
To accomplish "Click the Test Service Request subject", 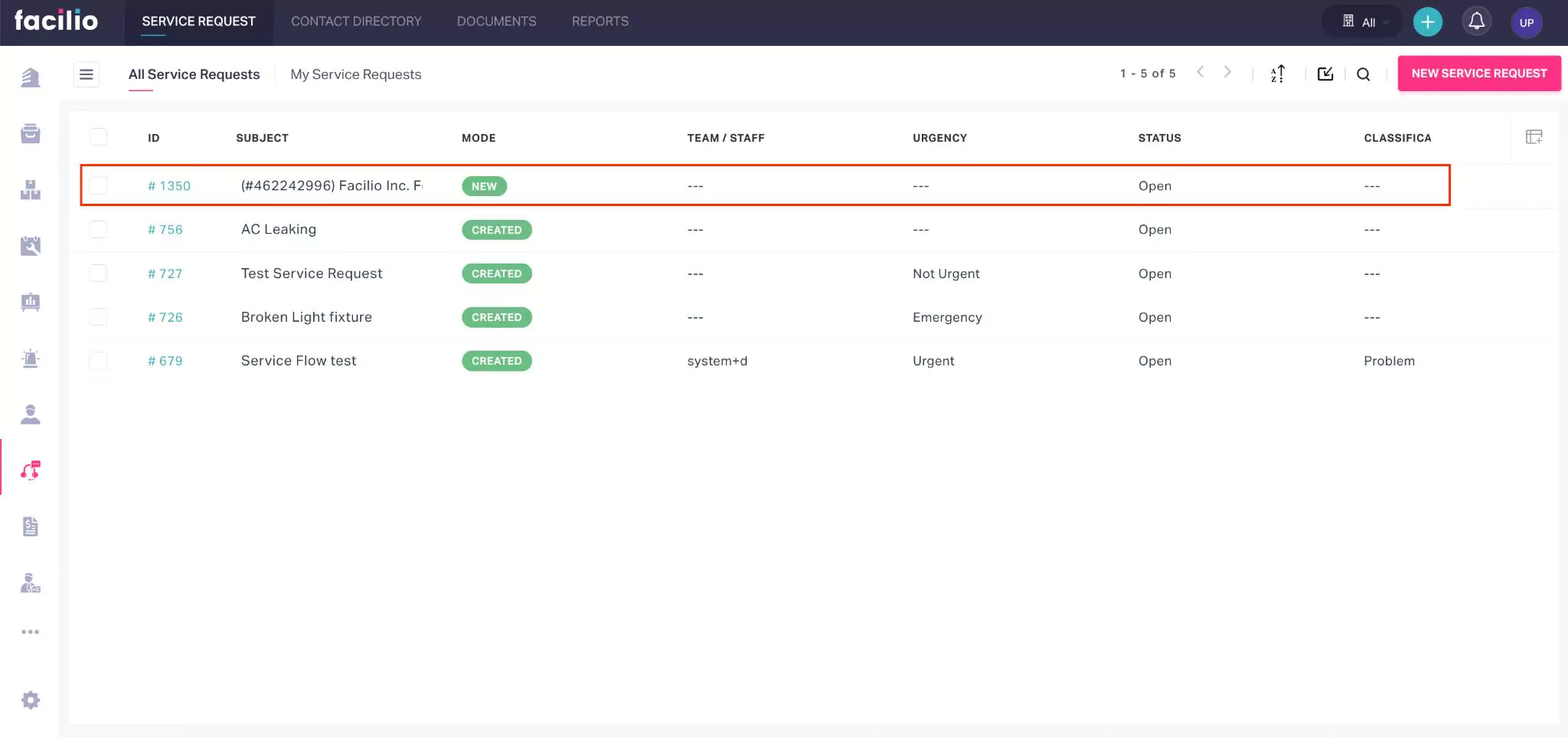I will [312, 274].
